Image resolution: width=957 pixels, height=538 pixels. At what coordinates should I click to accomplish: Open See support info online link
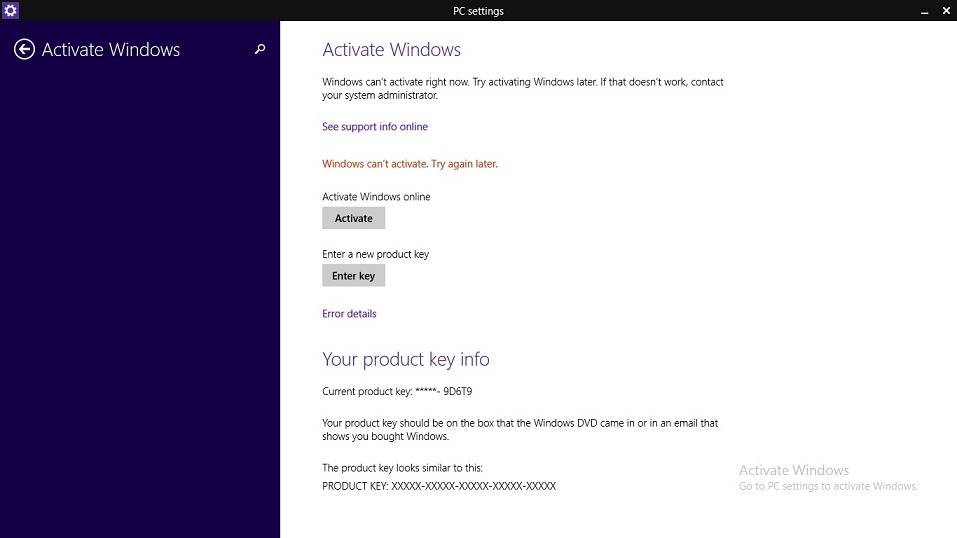(x=375, y=126)
